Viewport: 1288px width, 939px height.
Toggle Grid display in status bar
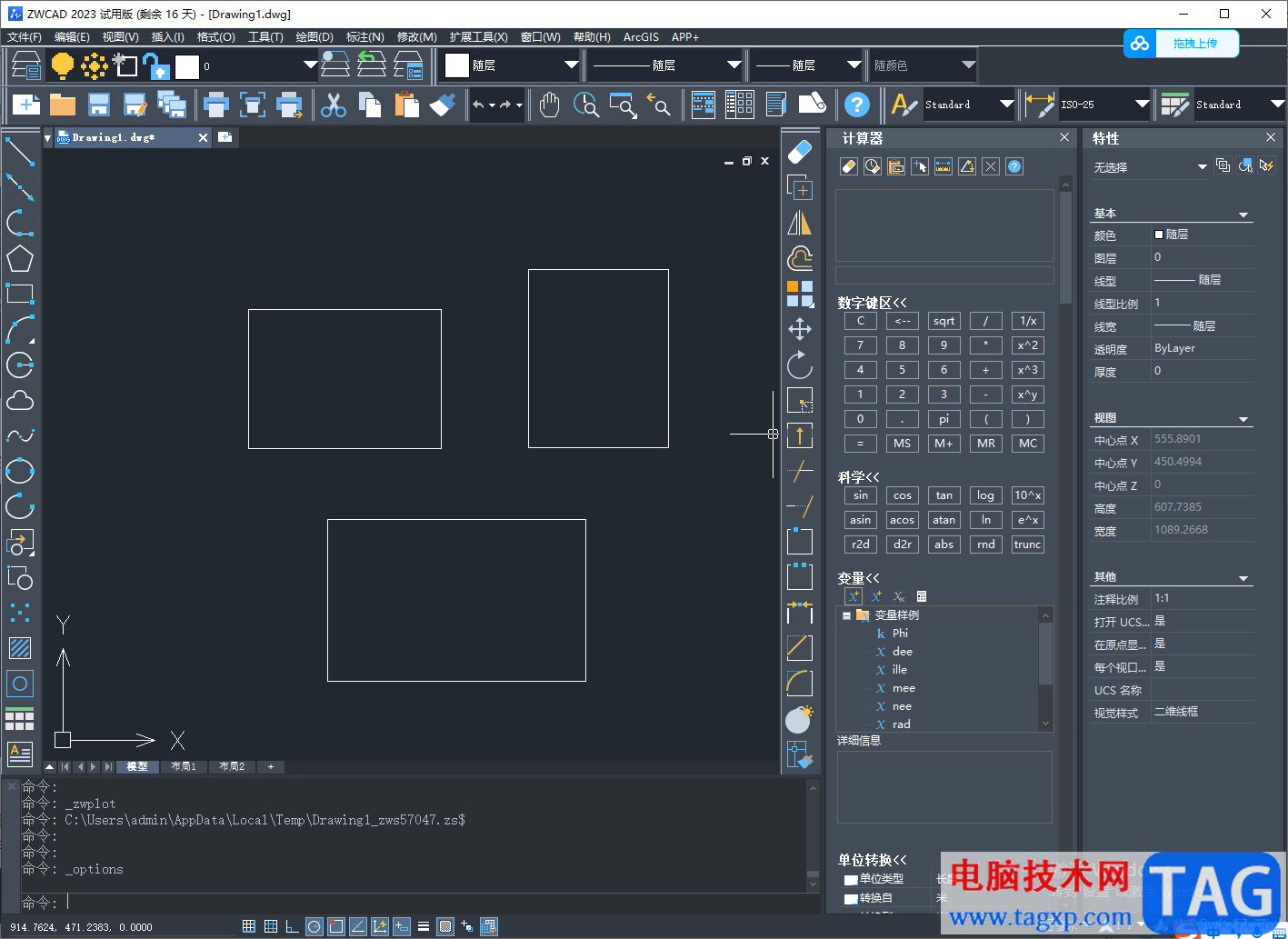pyautogui.click(x=271, y=926)
